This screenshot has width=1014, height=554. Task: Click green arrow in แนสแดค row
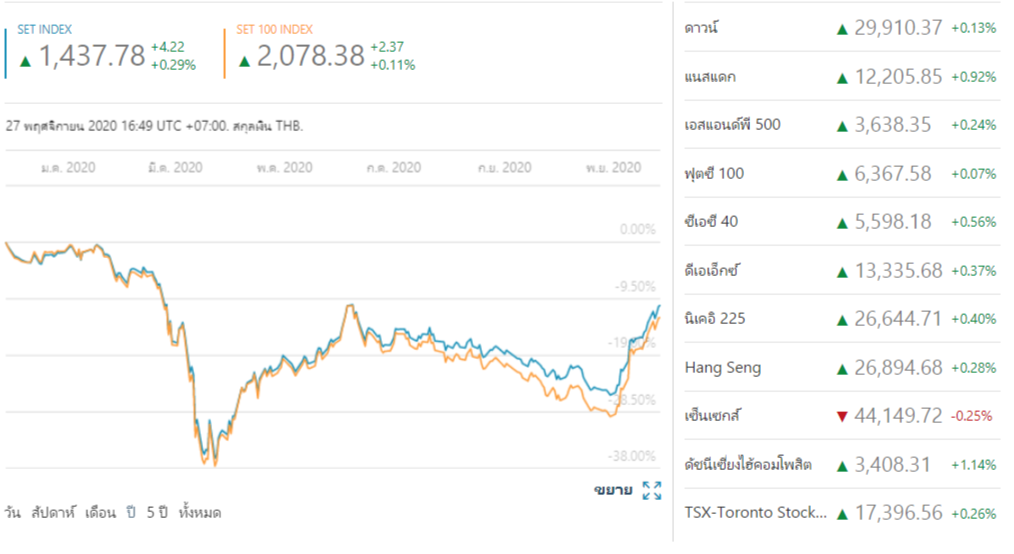[x=842, y=77]
